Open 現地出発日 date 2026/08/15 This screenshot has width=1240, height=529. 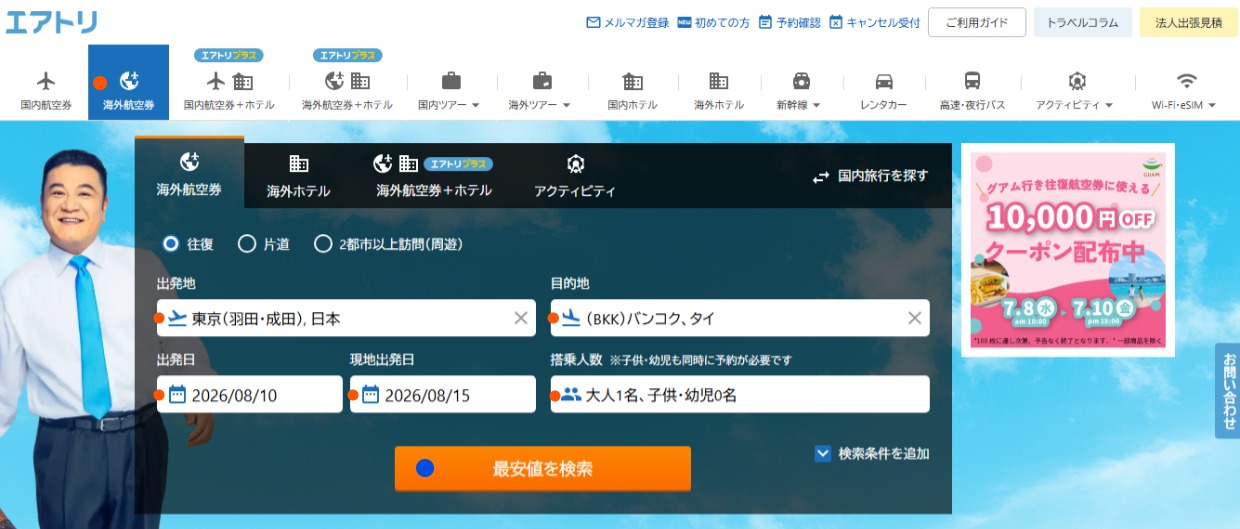point(443,394)
